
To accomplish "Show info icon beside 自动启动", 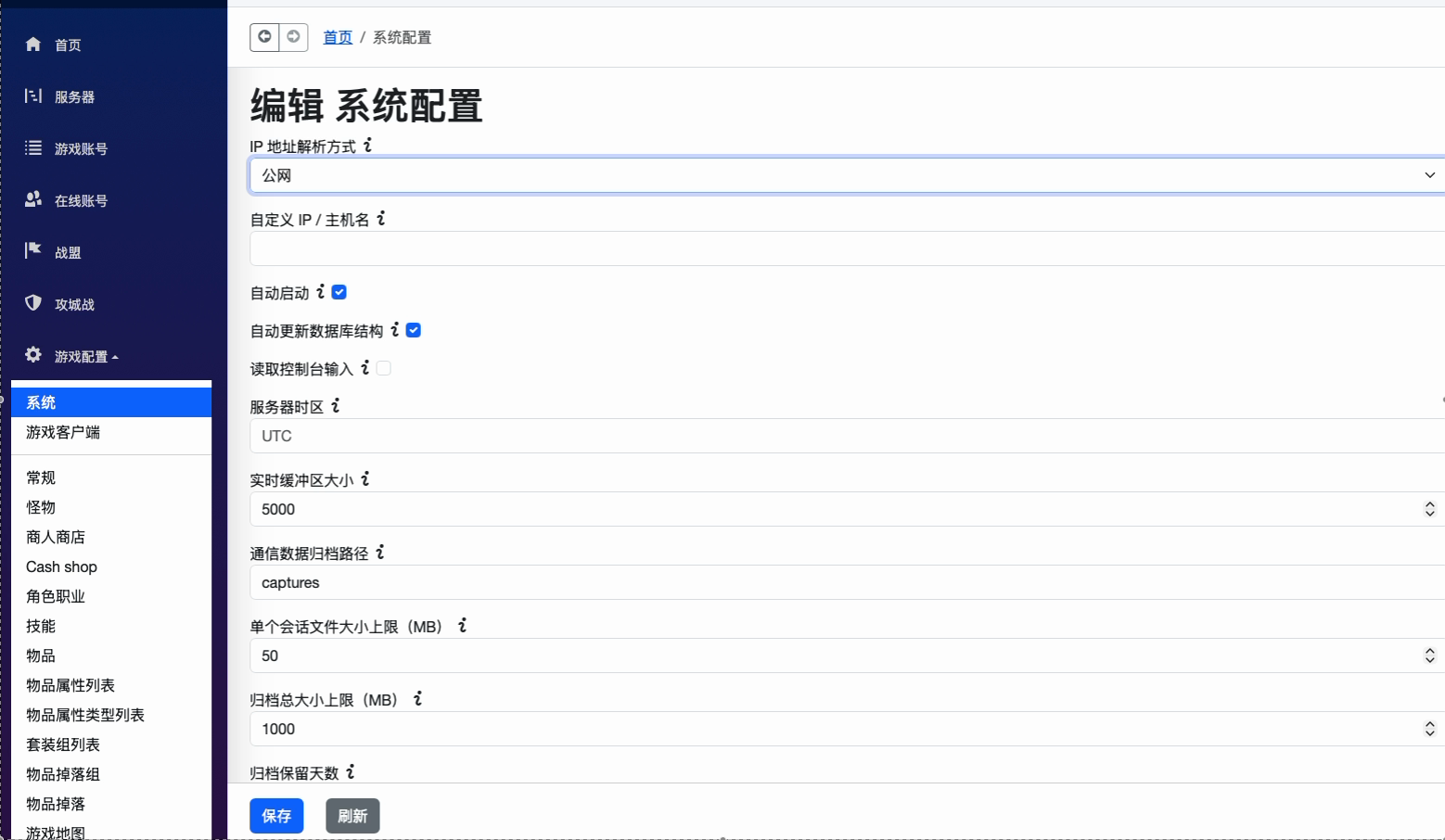I will click(x=321, y=291).
